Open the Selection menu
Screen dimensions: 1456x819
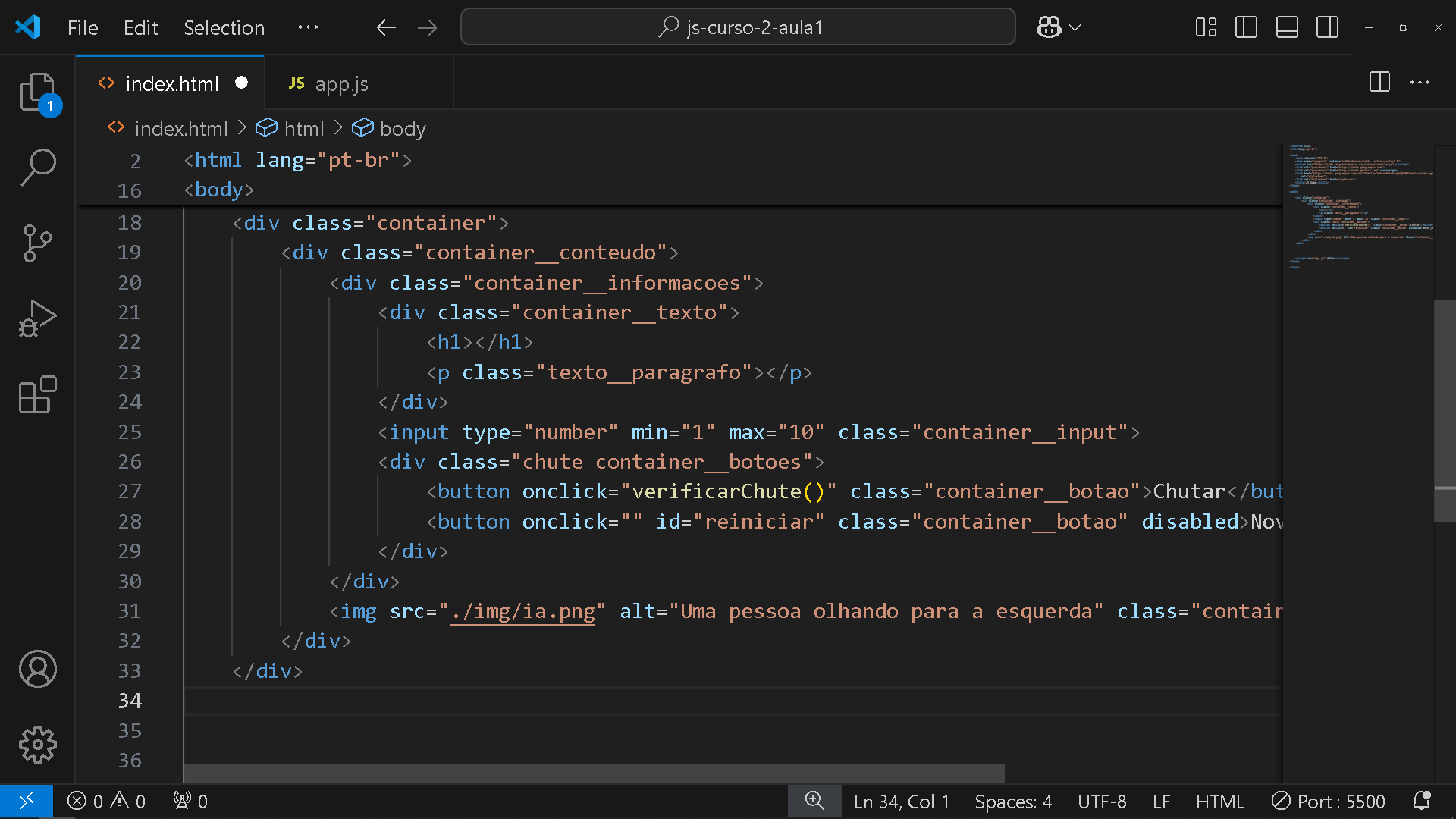coord(224,28)
